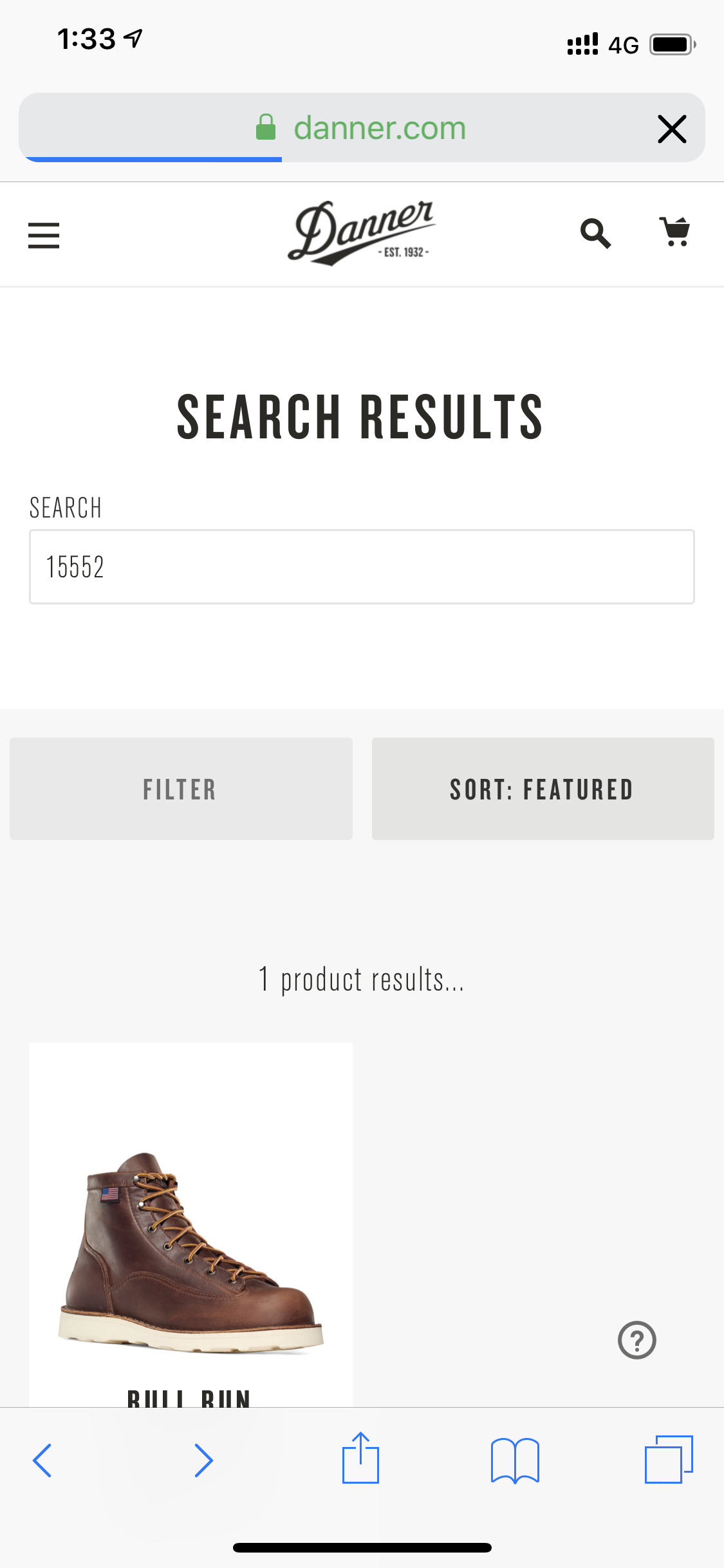Screen dimensions: 724x1568
Task: Tap the Danner logo to go home
Action: 361,233
